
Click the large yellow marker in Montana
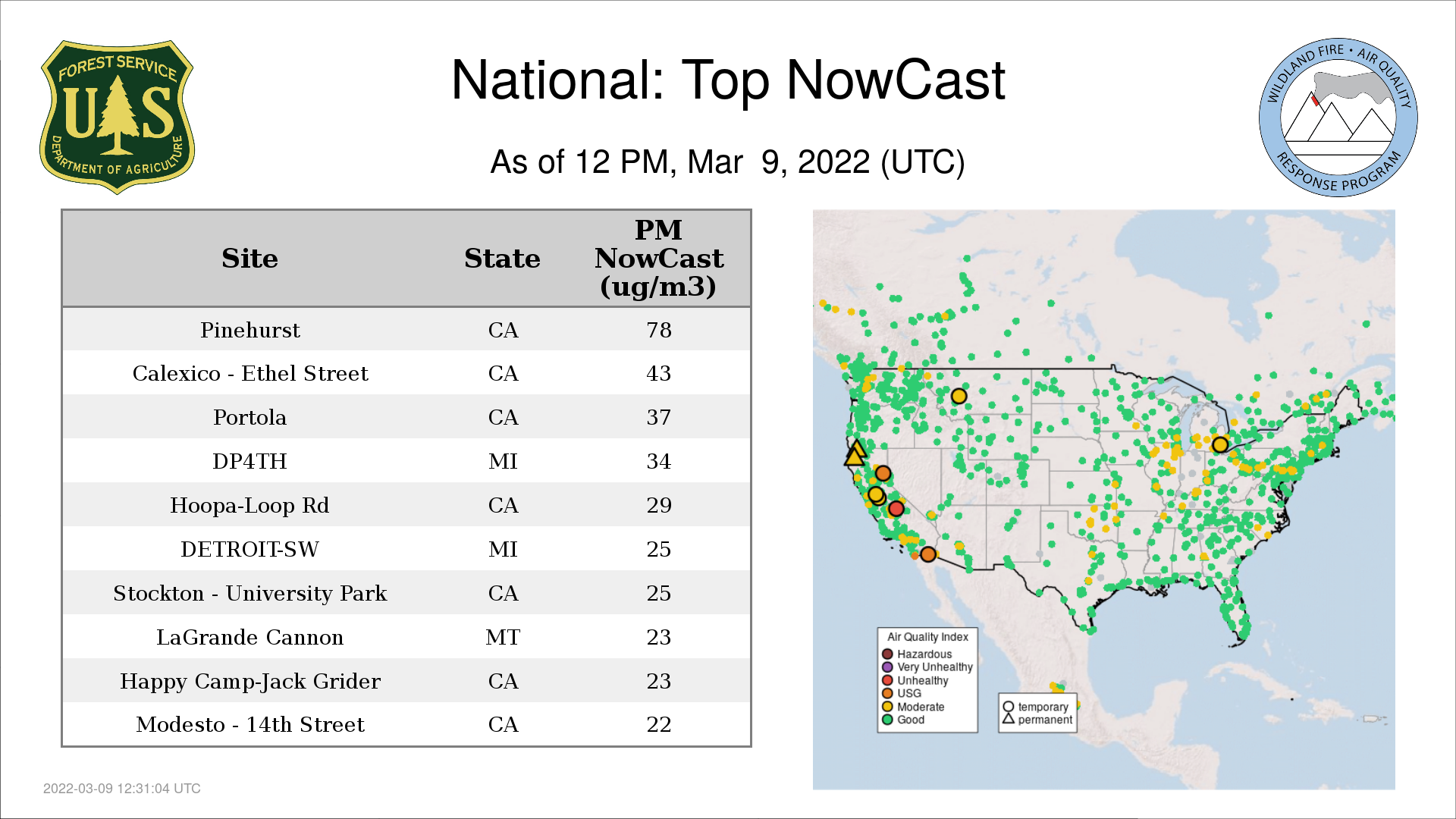(959, 396)
